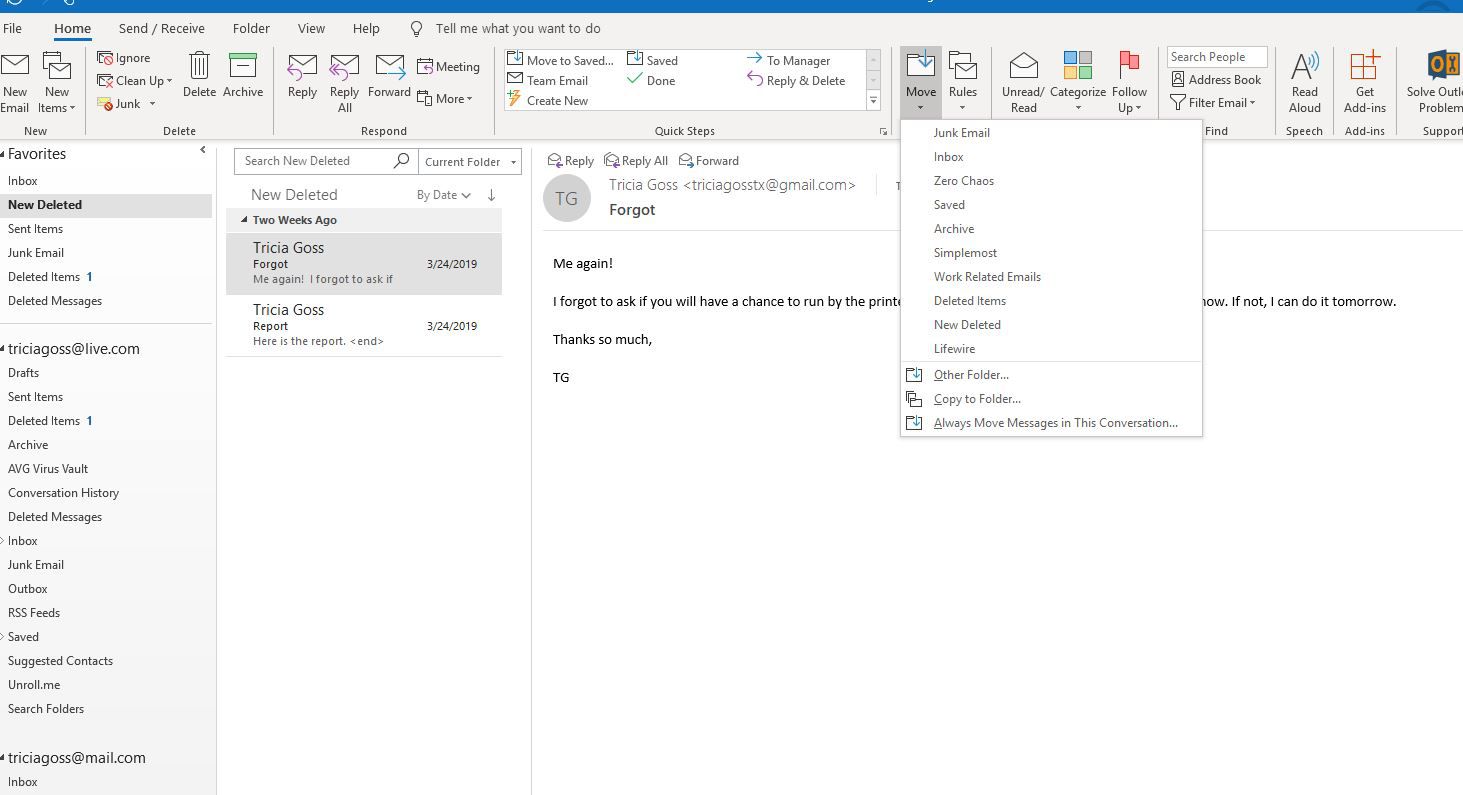Click the TG sender avatar
The height and width of the screenshot is (795, 1463).
coord(566,198)
